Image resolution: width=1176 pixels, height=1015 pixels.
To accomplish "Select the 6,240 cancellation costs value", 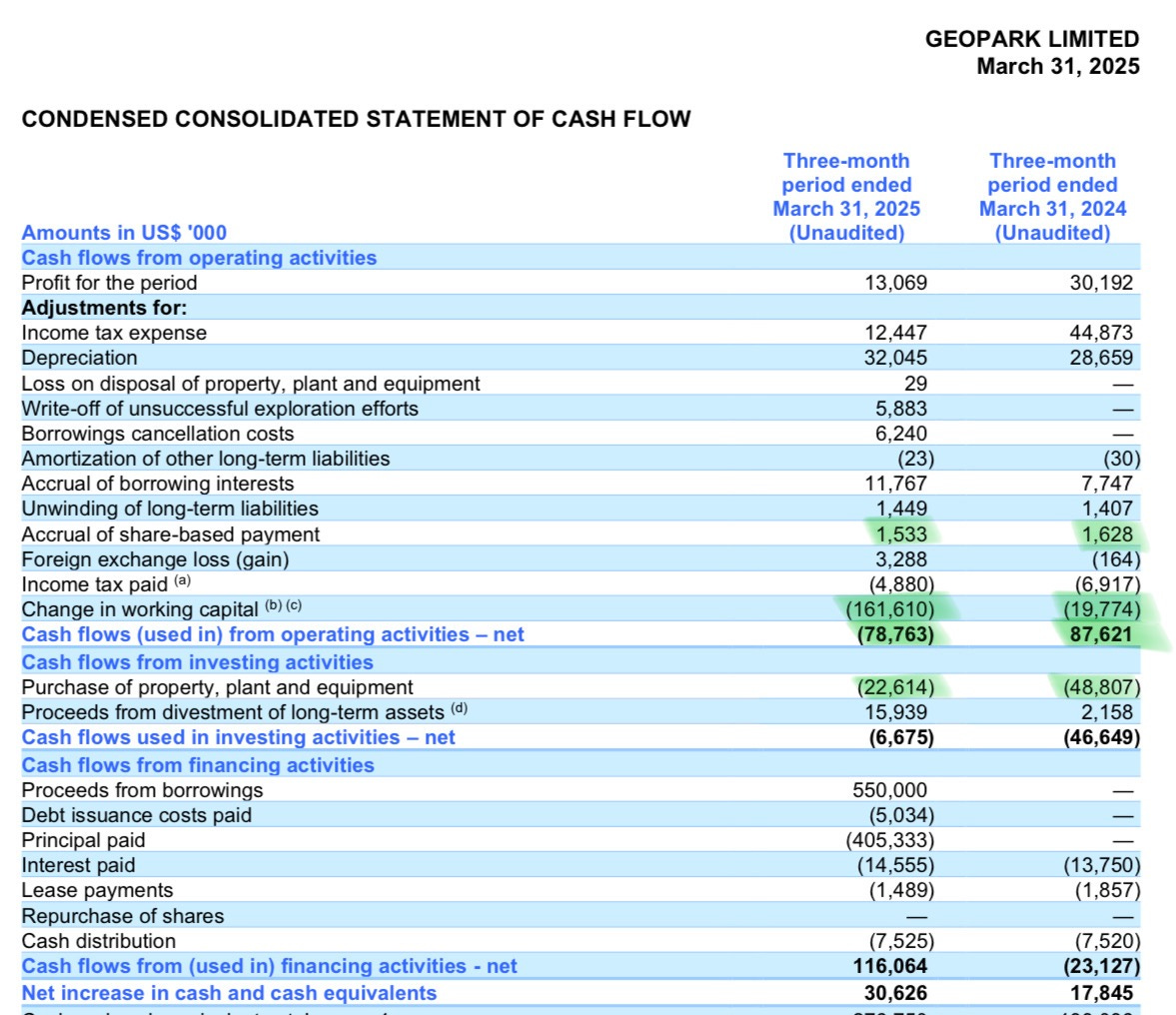I will (901, 434).
